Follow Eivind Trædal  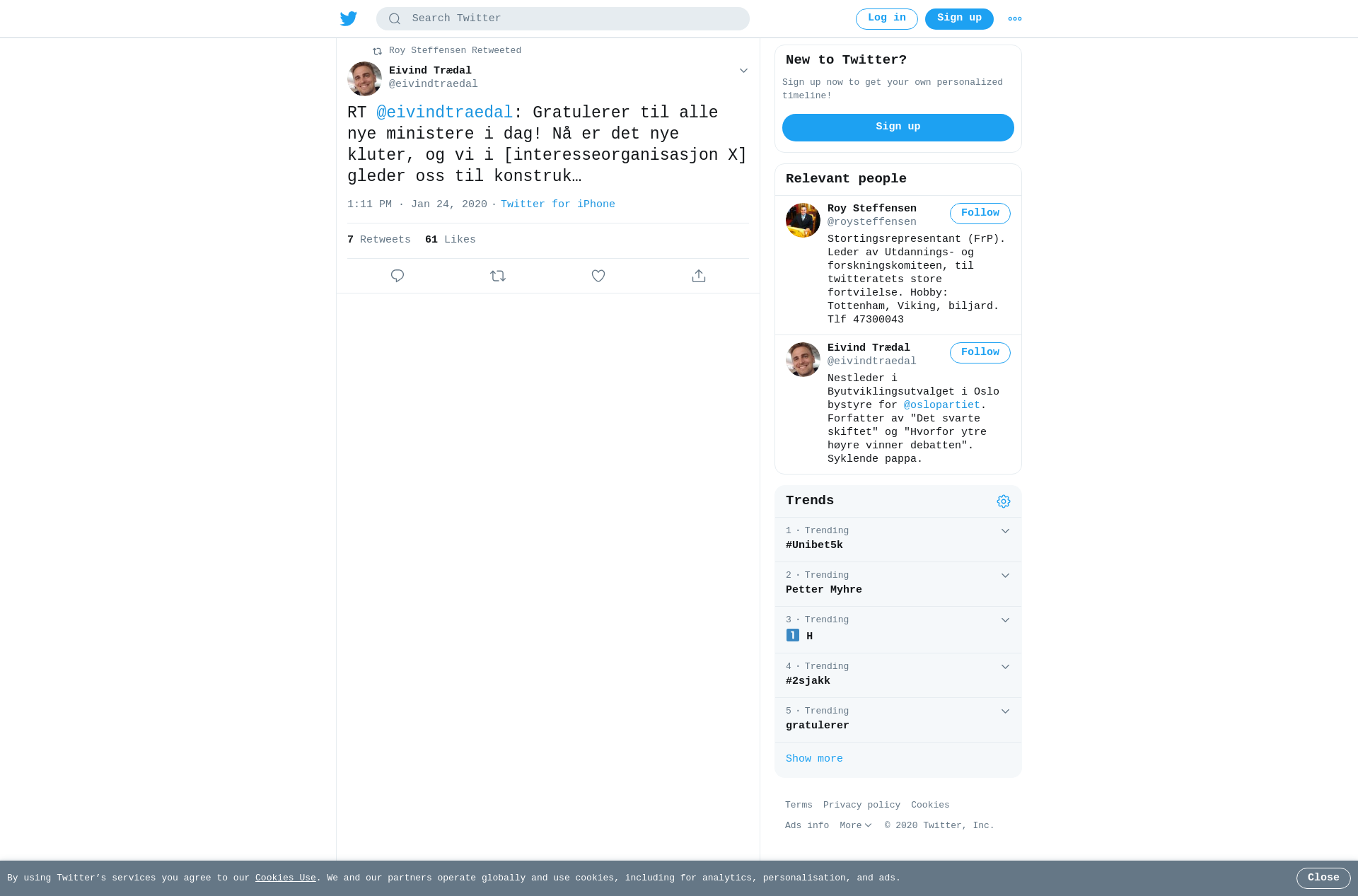pos(980,353)
